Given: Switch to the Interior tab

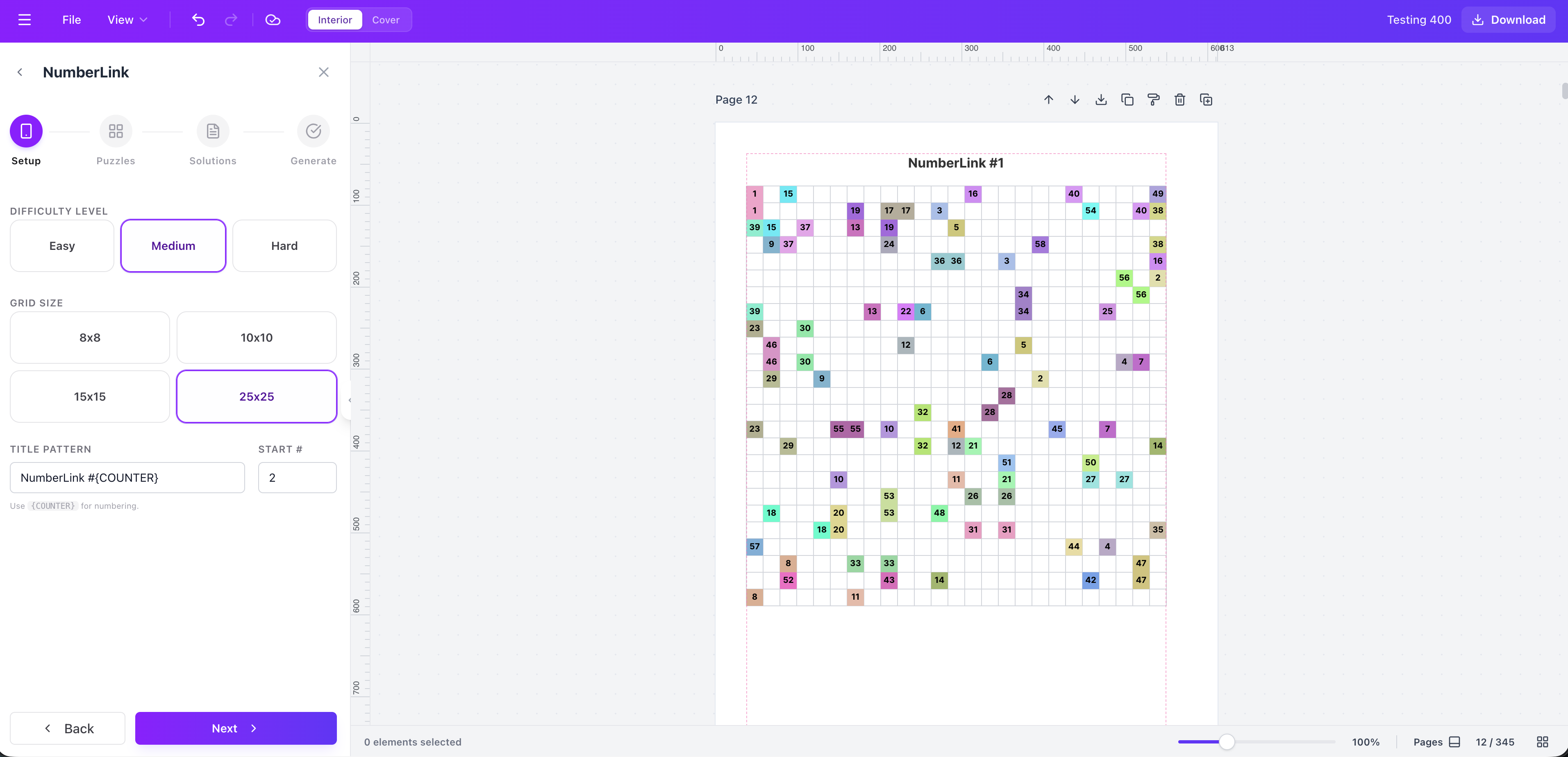Looking at the screenshot, I should [334, 20].
